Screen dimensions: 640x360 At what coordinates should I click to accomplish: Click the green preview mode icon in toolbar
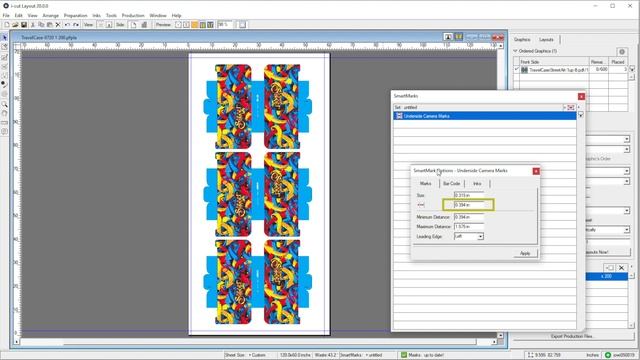(202, 25)
